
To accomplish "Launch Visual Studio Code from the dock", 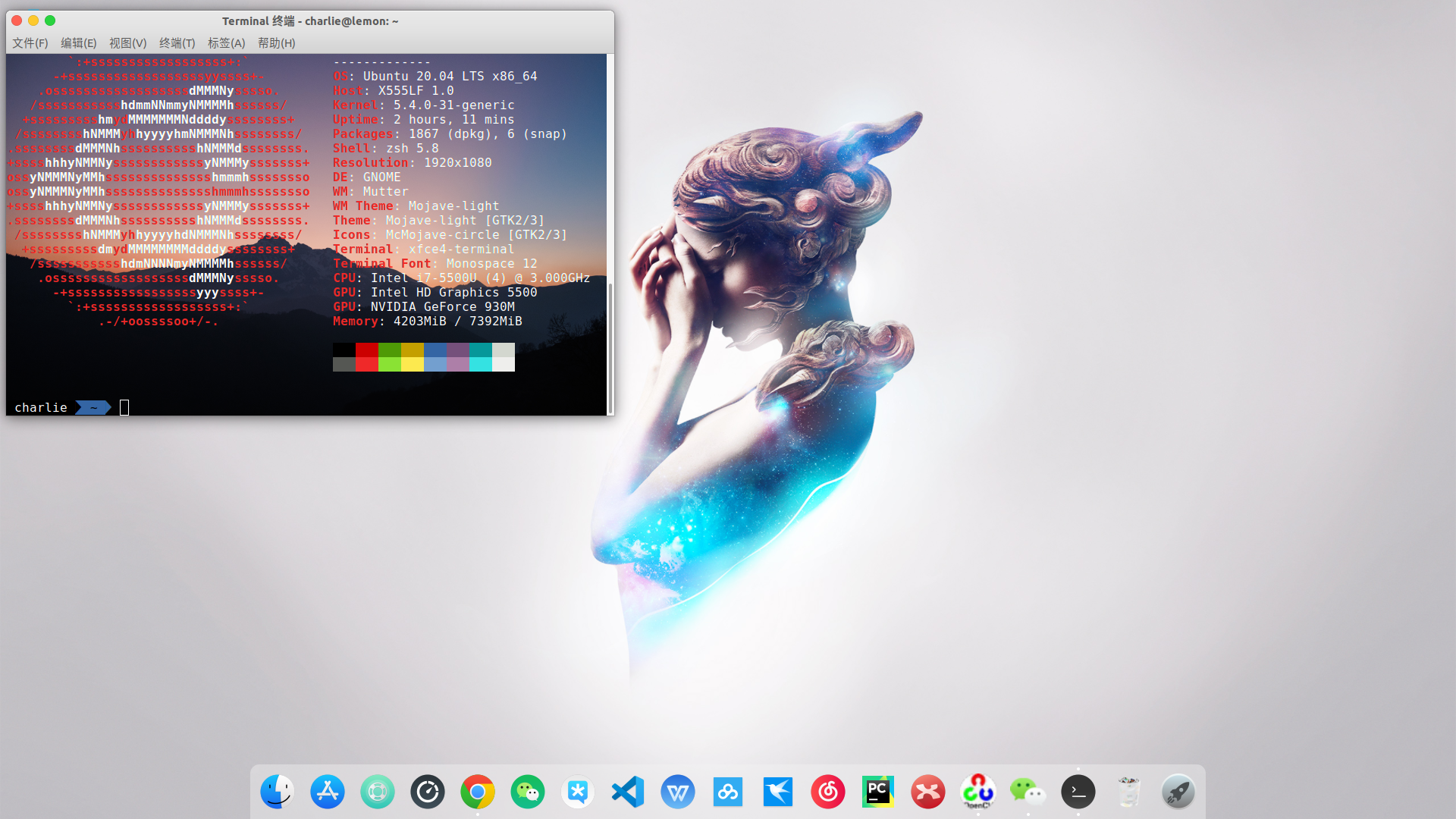I will coord(627,792).
